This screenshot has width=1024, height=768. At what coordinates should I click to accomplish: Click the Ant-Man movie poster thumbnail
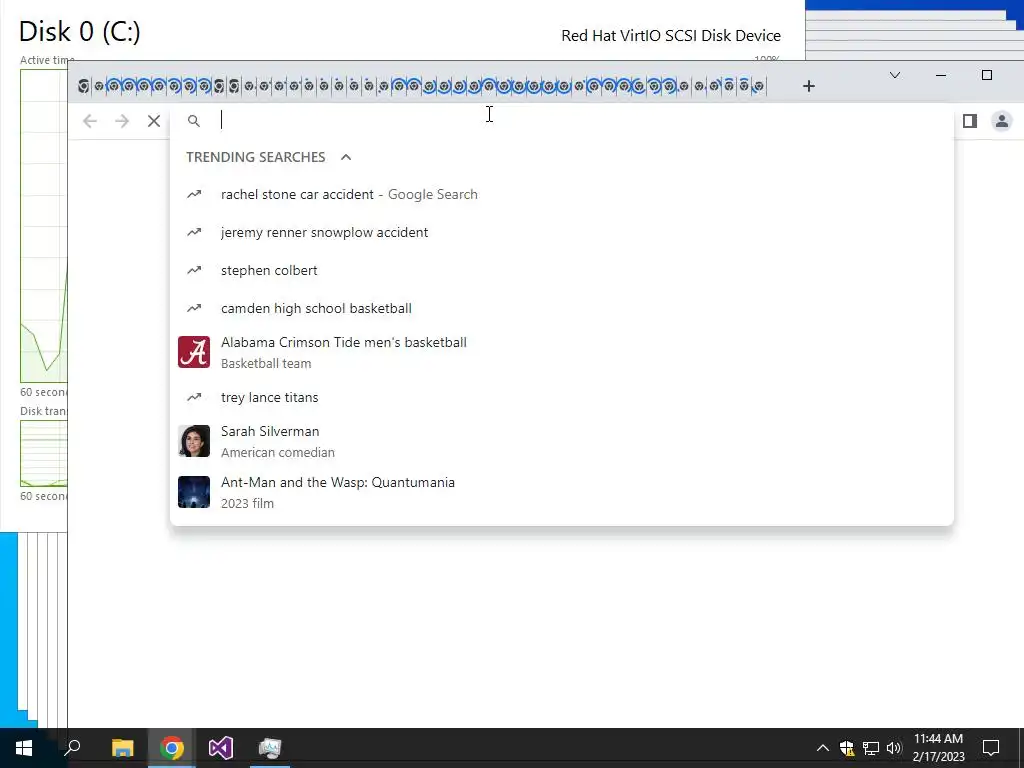[194, 492]
